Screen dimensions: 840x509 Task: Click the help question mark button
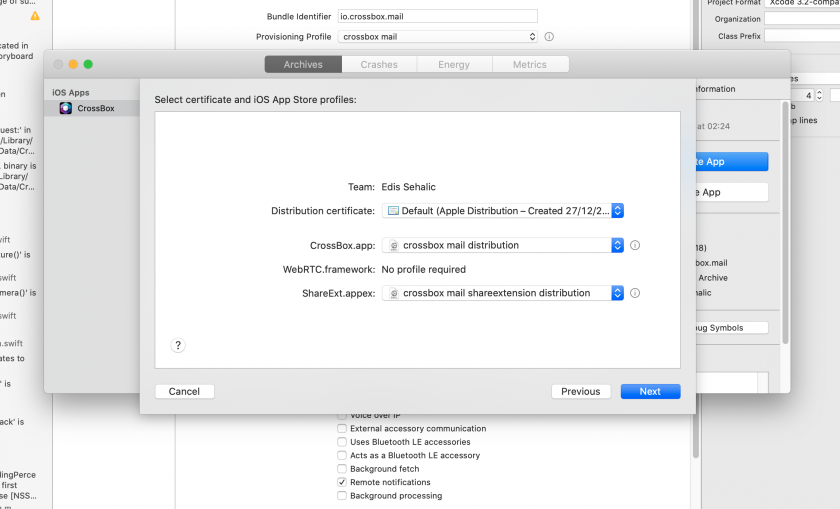pyautogui.click(x=178, y=345)
